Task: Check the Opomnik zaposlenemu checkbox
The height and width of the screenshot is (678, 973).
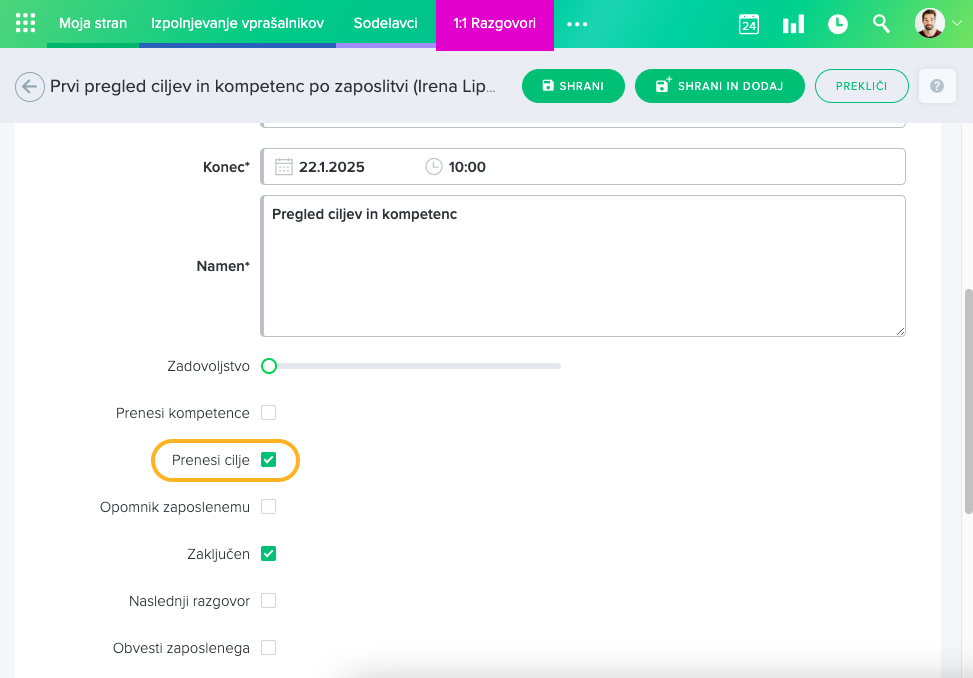Action: (268, 507)
